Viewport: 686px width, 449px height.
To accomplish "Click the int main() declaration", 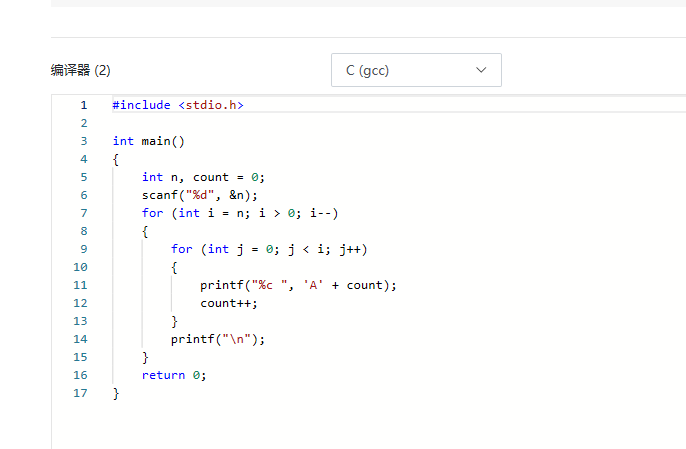I will pyautogui.click(x=149, y=141).
